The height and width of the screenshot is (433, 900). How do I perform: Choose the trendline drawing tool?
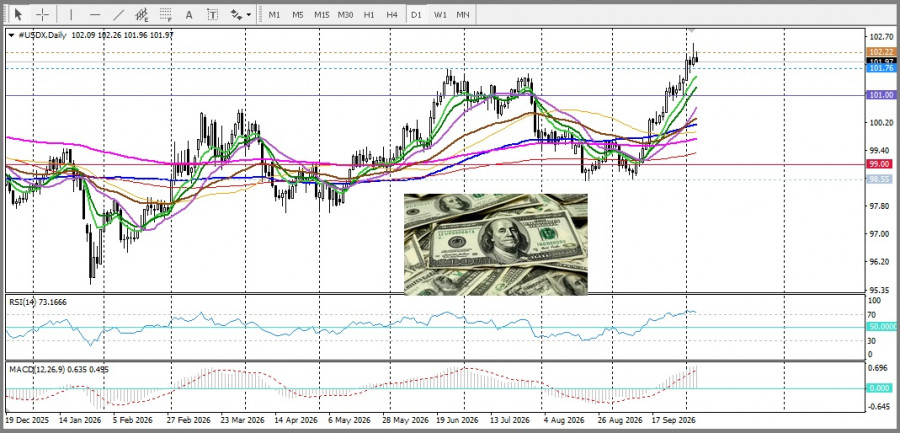coord(119,14)
